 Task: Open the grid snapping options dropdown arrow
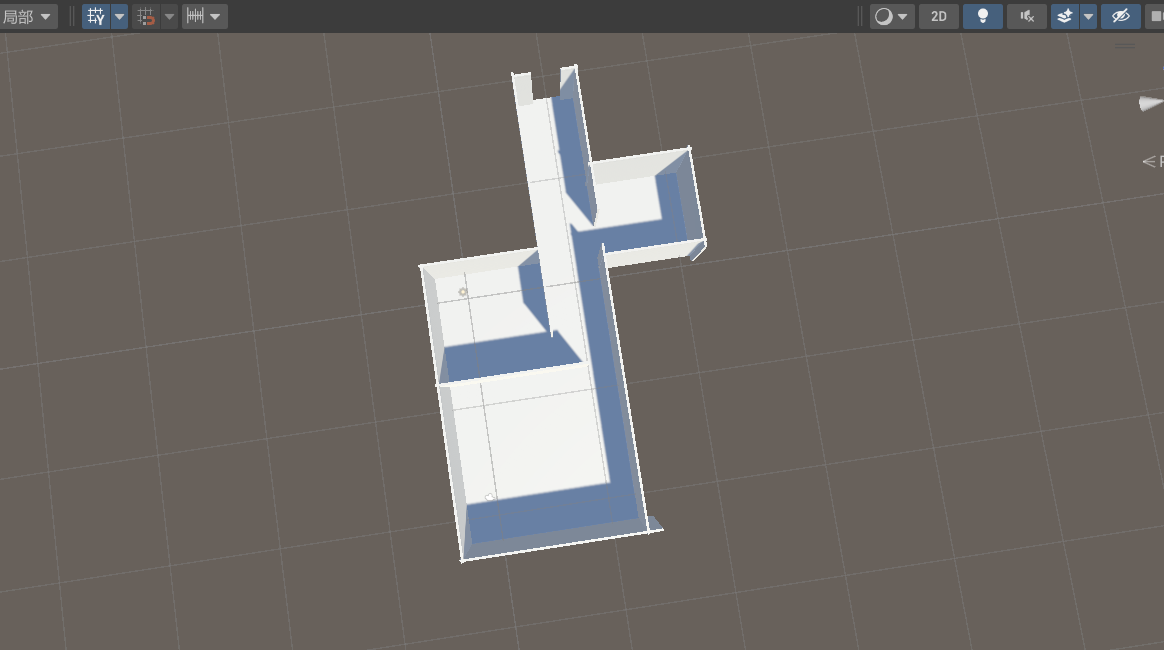[x=169, y=16]
